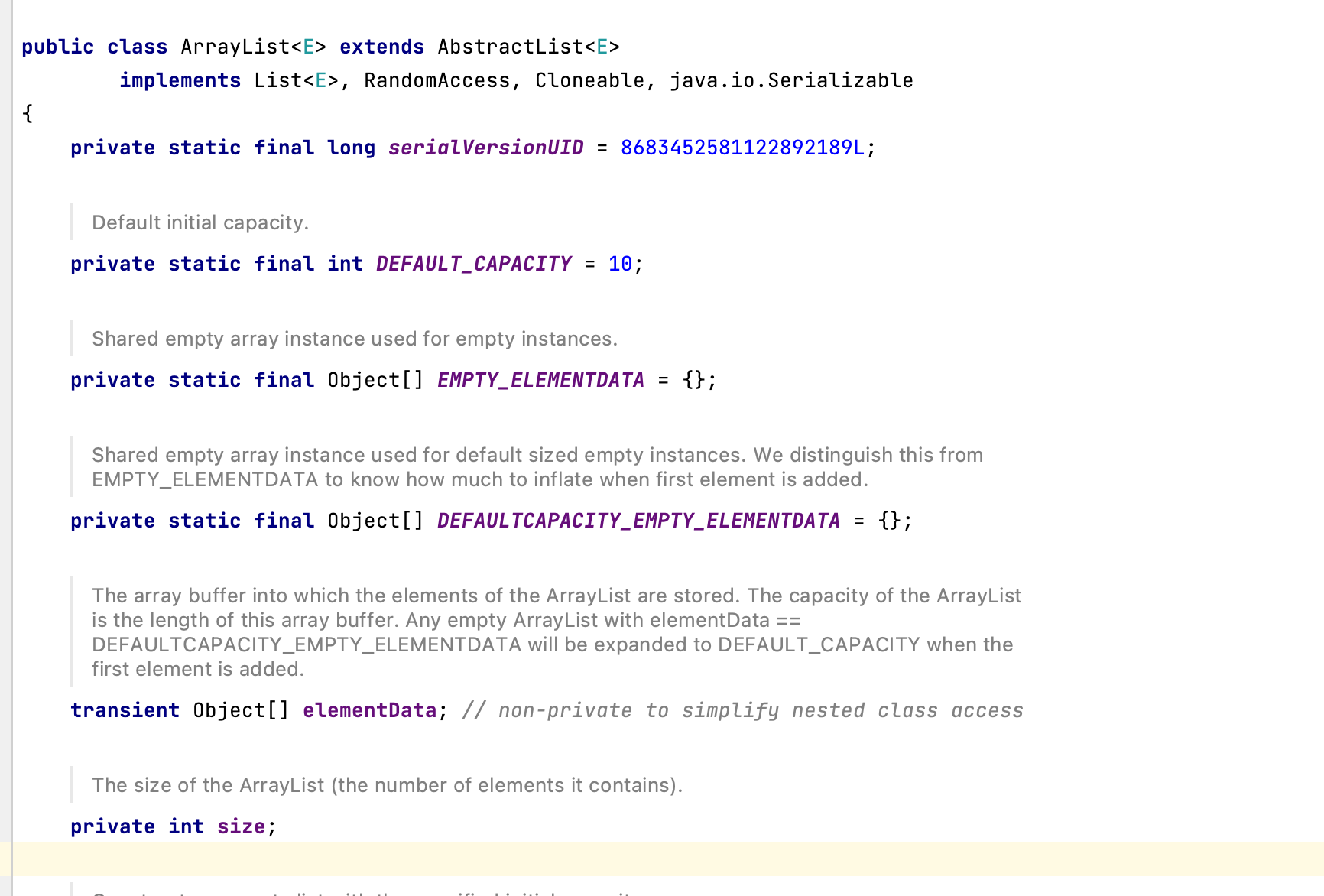Click the opening brace of the class body

point(28,114)
